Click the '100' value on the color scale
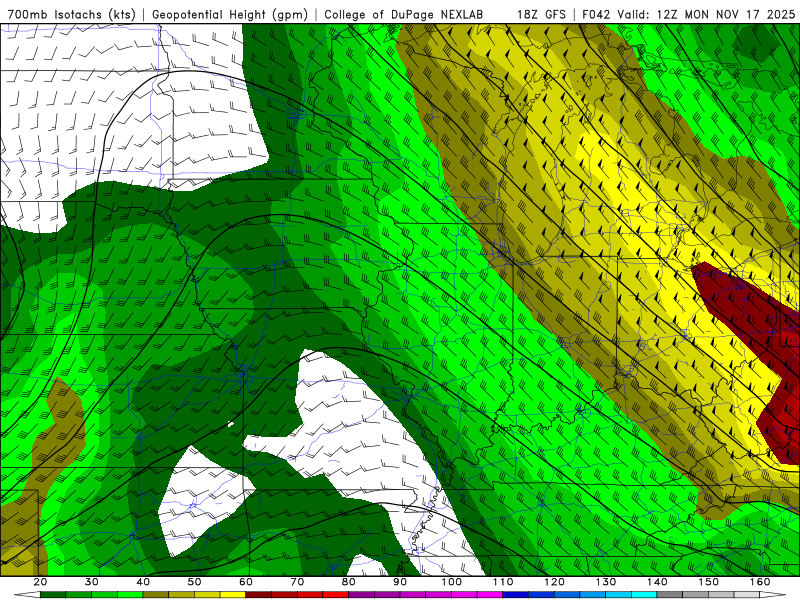Screen dimensions: 800x600 [452, 582]
